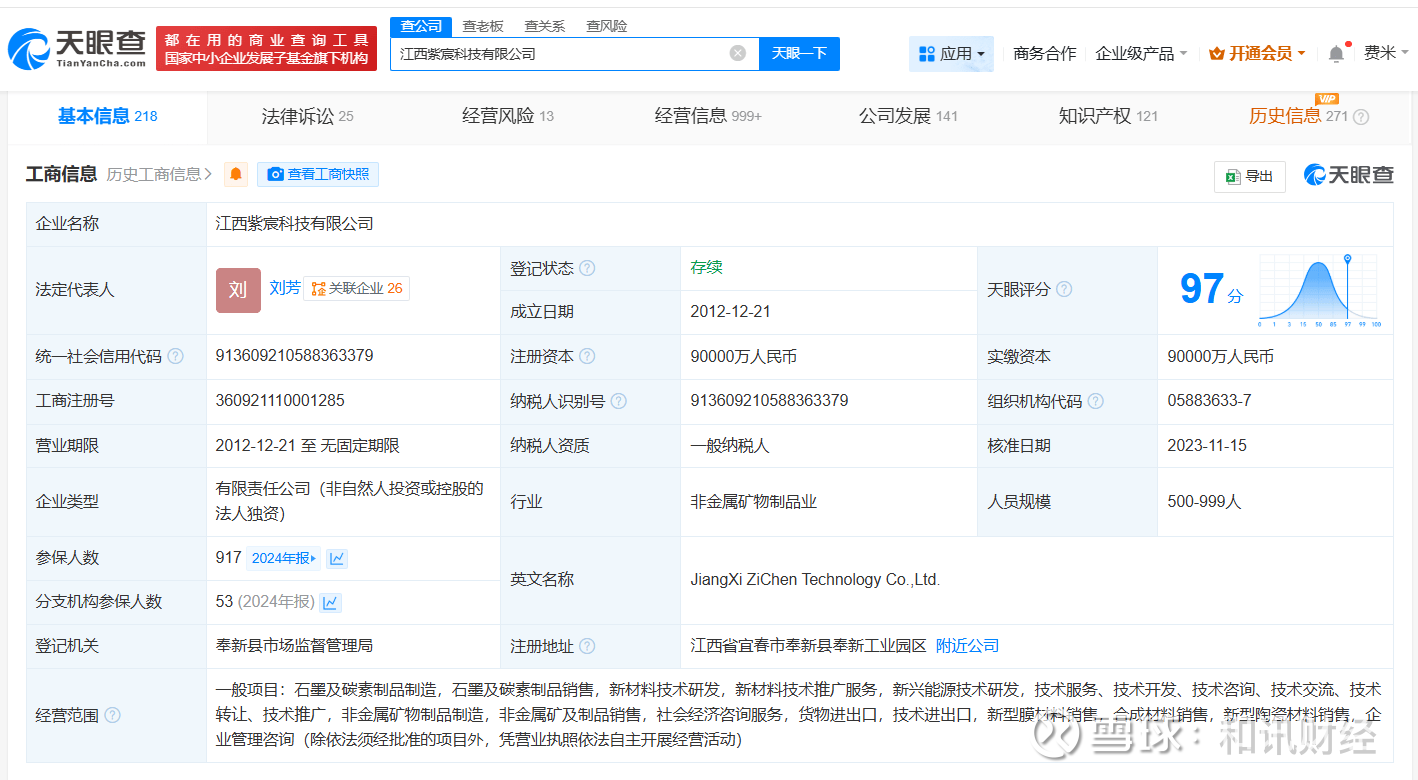Click the help icon beside 登记状态
The width and height of the screenshot is (1418, 780).
pyautogui.click(x=587, y=268)
